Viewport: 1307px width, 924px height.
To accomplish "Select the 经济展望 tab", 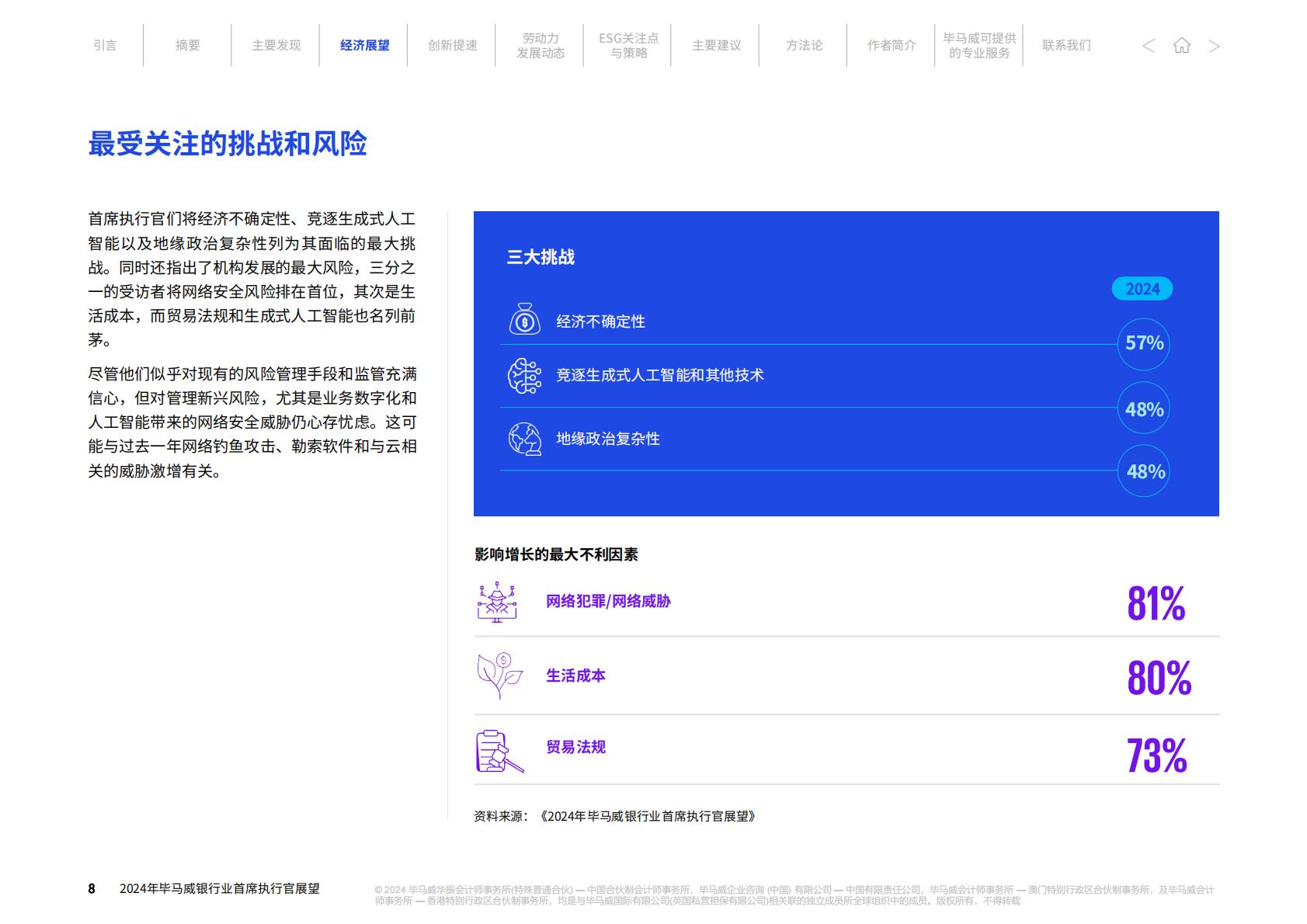I will click(x=364, y=45).
